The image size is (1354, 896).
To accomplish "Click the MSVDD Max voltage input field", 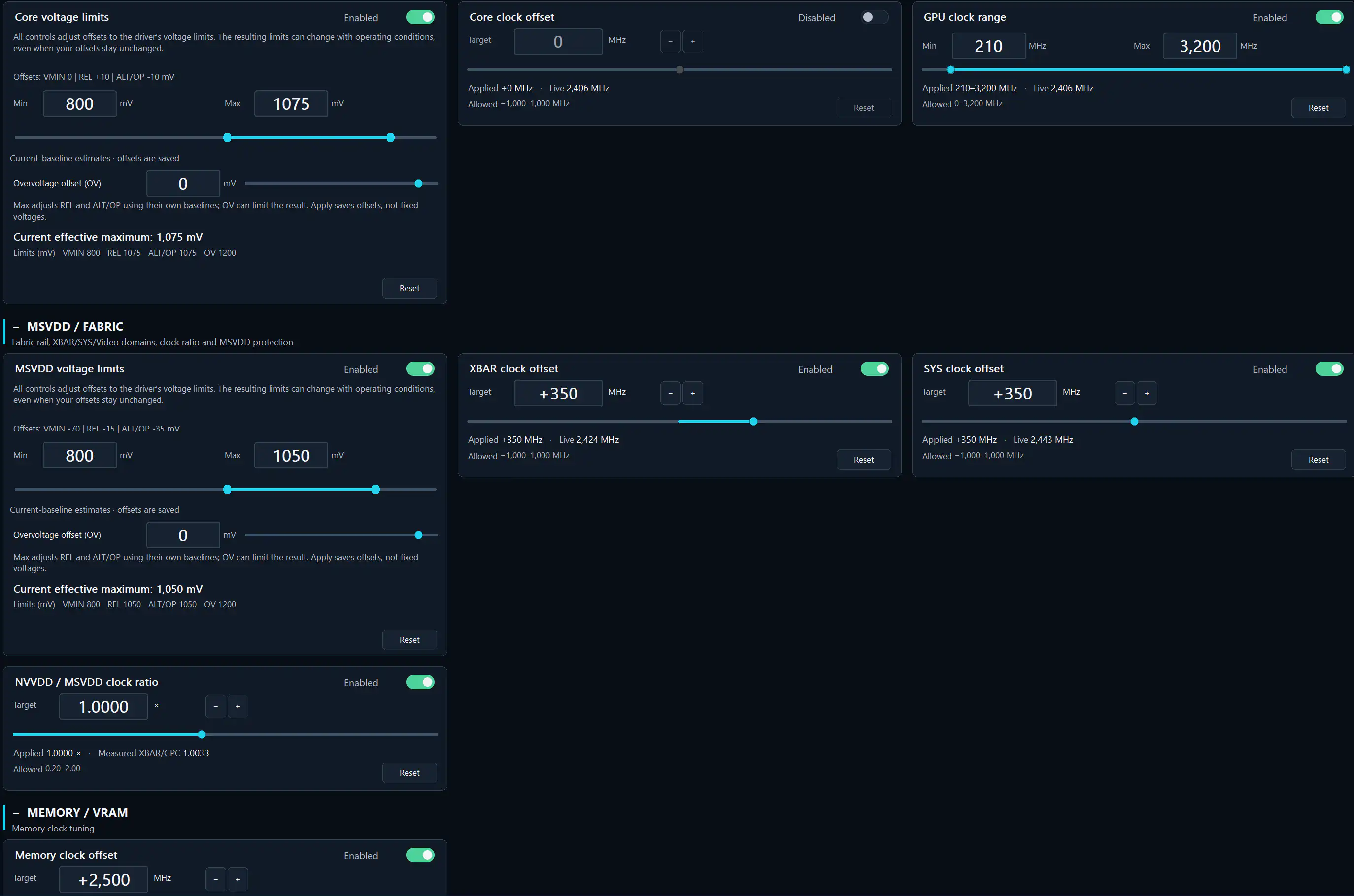I will point(291,456).
